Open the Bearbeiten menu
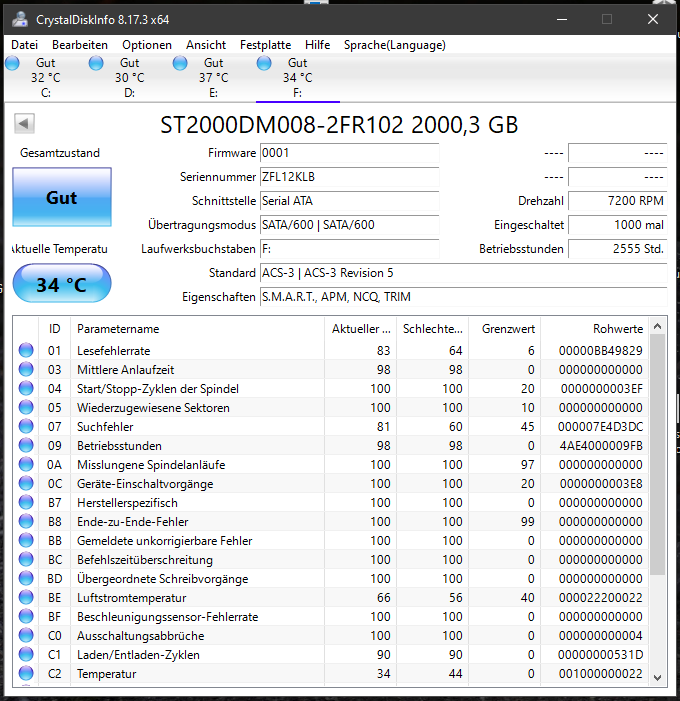Image resolution: width=680 pixels, height=701 pixels. [80, 45]
